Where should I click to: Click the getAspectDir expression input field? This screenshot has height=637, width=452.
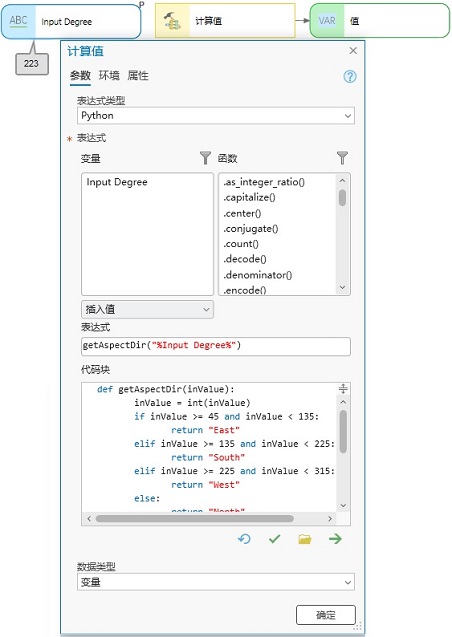[x=216, y=346]
